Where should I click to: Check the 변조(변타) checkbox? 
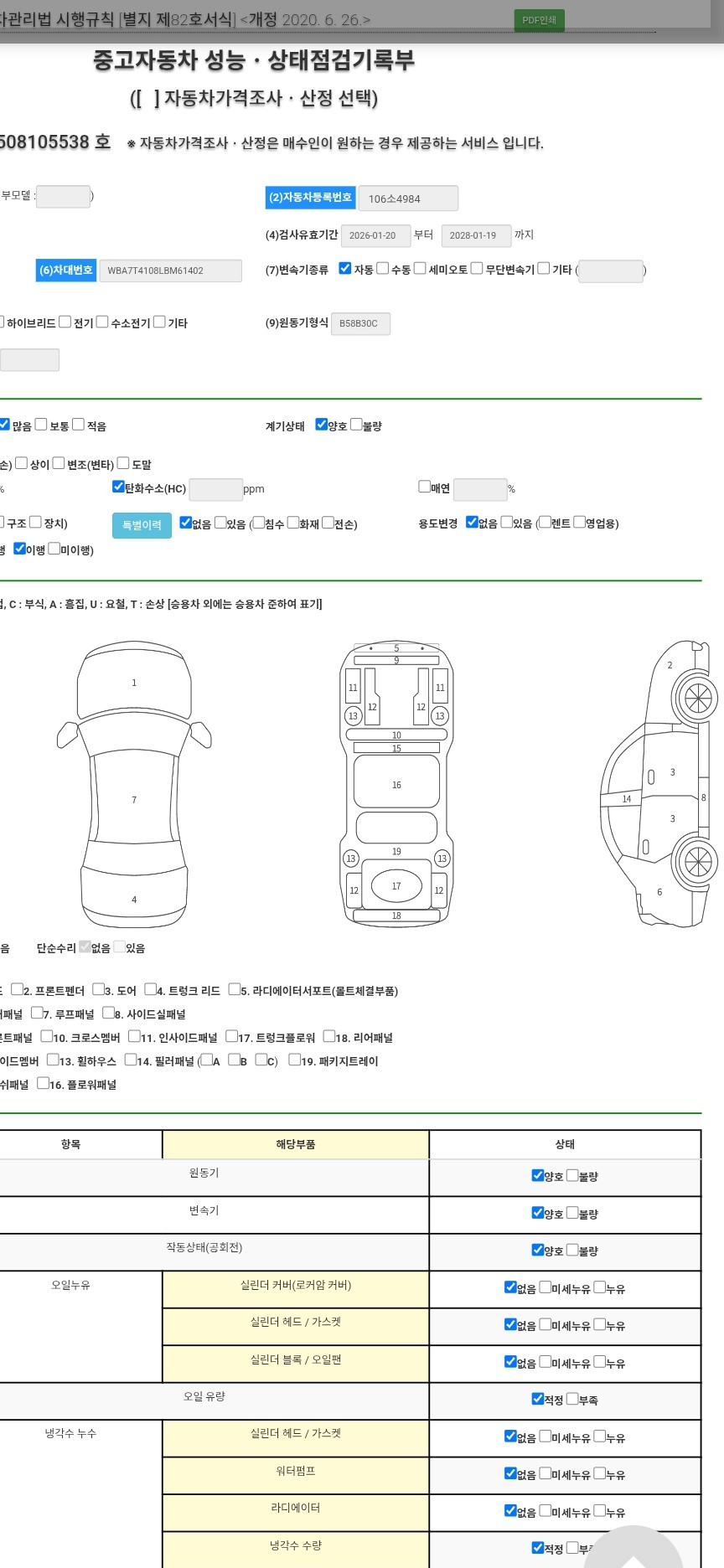coord(59,462)
